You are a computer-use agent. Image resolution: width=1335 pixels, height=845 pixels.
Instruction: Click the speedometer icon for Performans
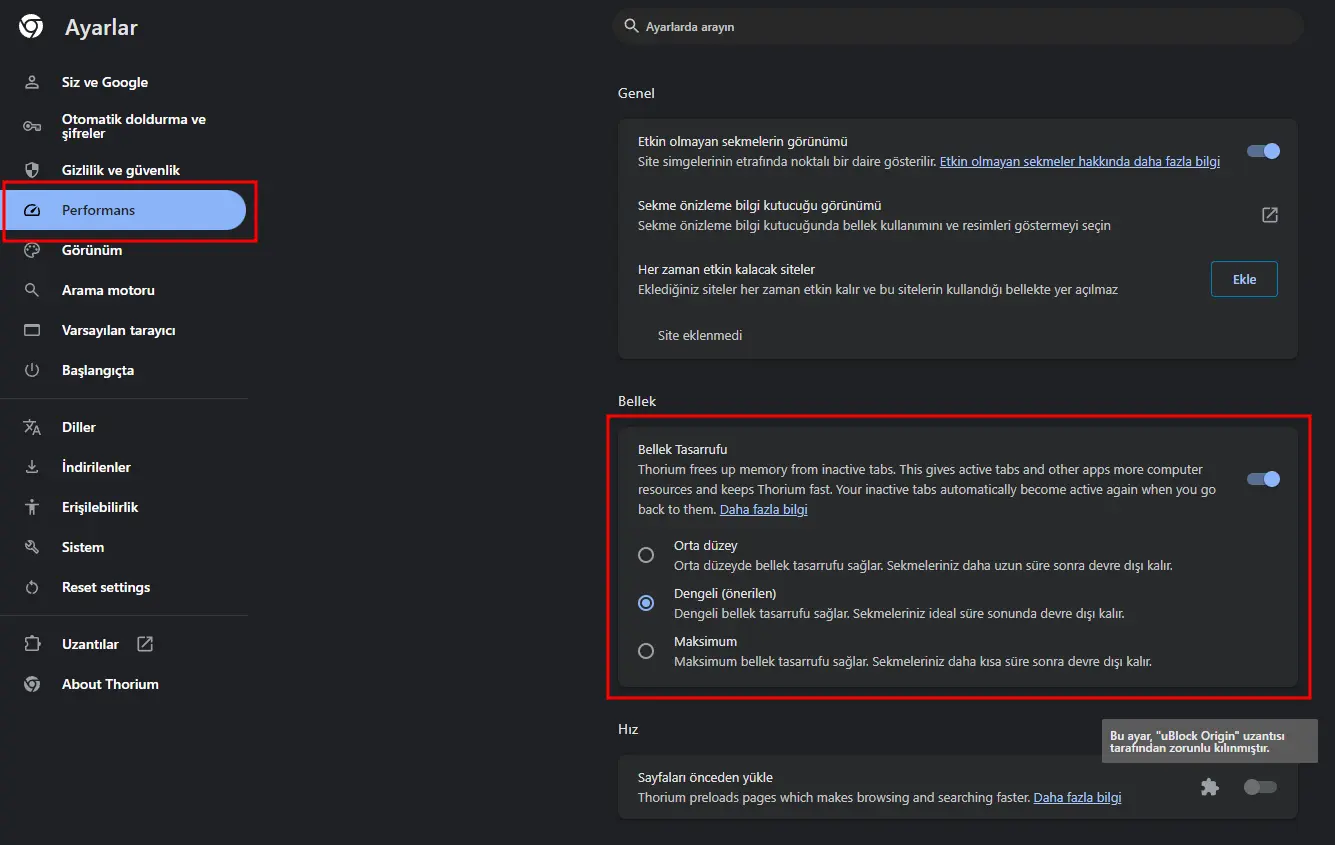coord(32,210)
